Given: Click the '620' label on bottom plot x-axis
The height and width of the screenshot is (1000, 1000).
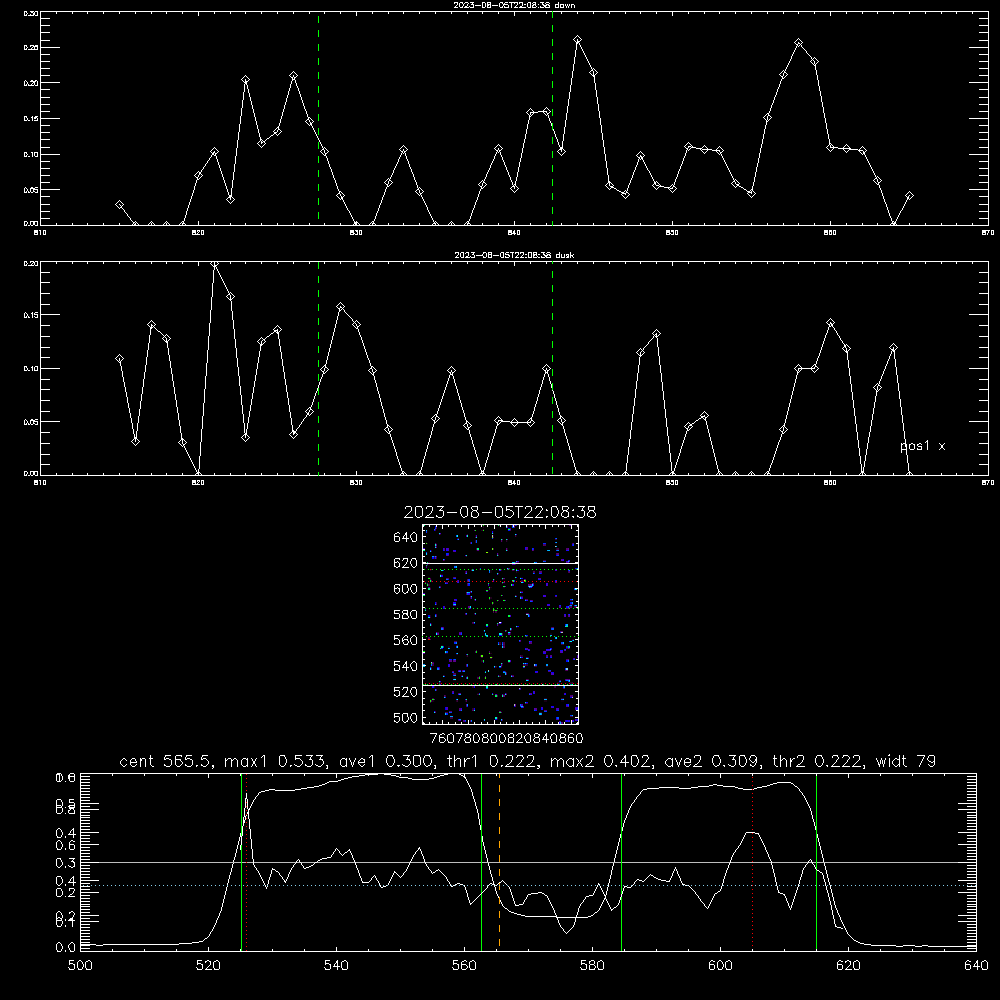Looking at the screenshot, I should point(848,966).
